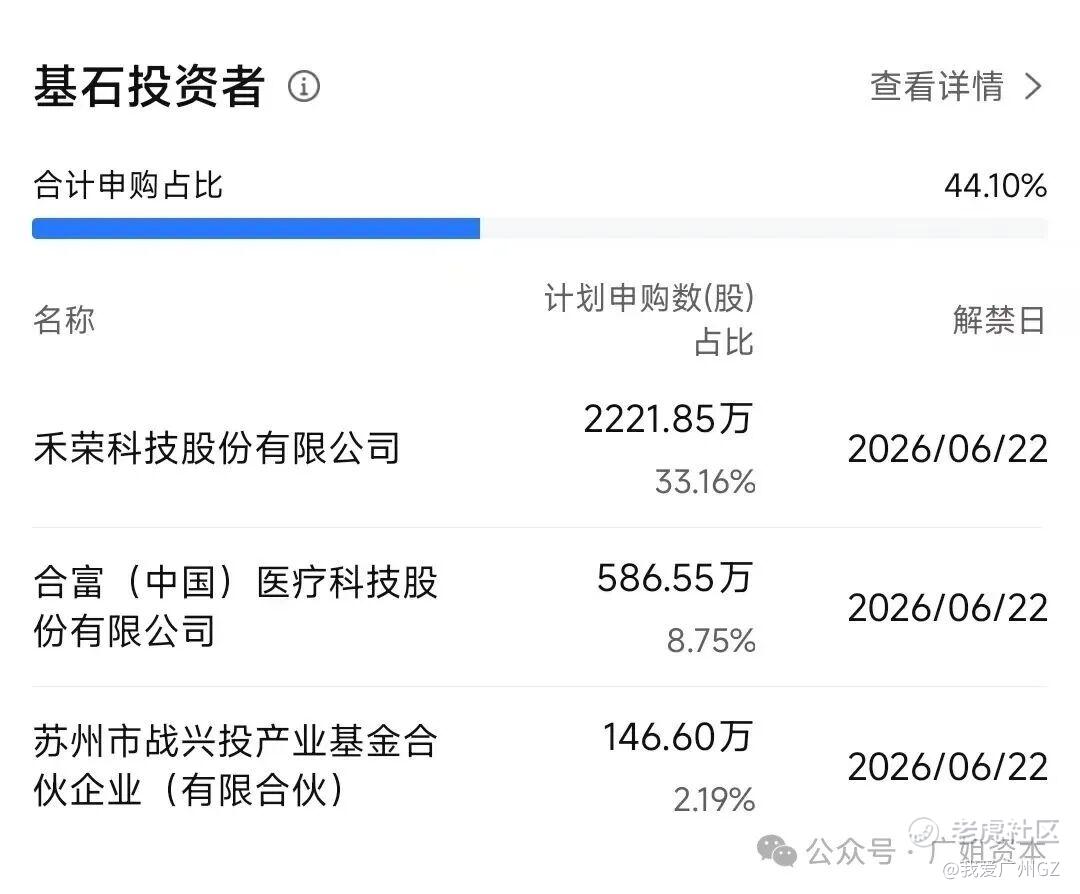Click the 33.16% share figure
Image resolution: width=1080 pixels, height=894 pixels.
click(705, 483)
